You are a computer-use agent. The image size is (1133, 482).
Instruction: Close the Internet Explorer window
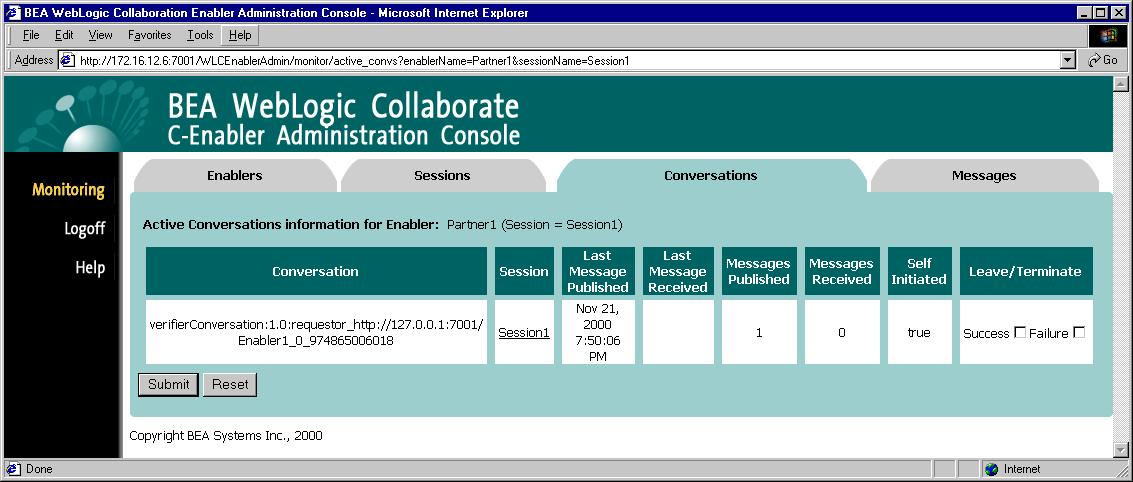tap(1118, 12)
